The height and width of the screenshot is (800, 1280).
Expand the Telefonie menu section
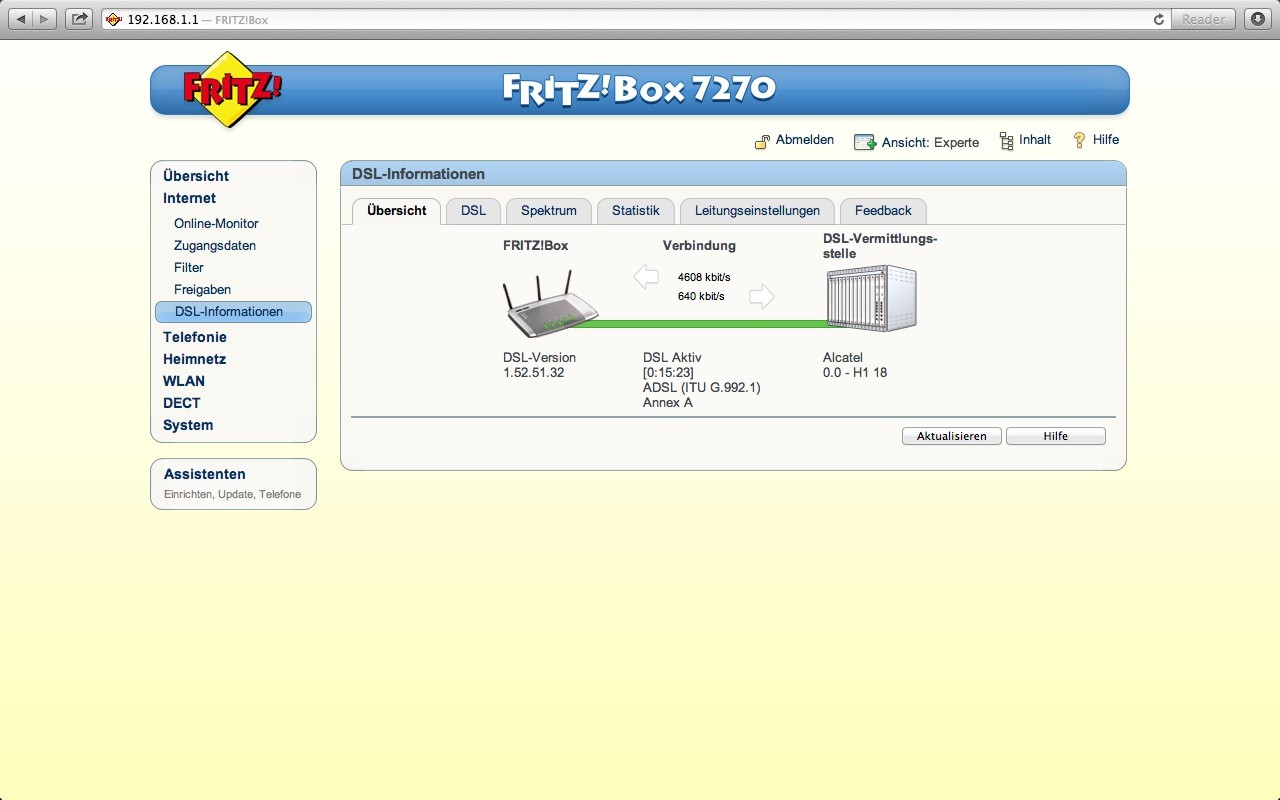[x=195, y=337]
